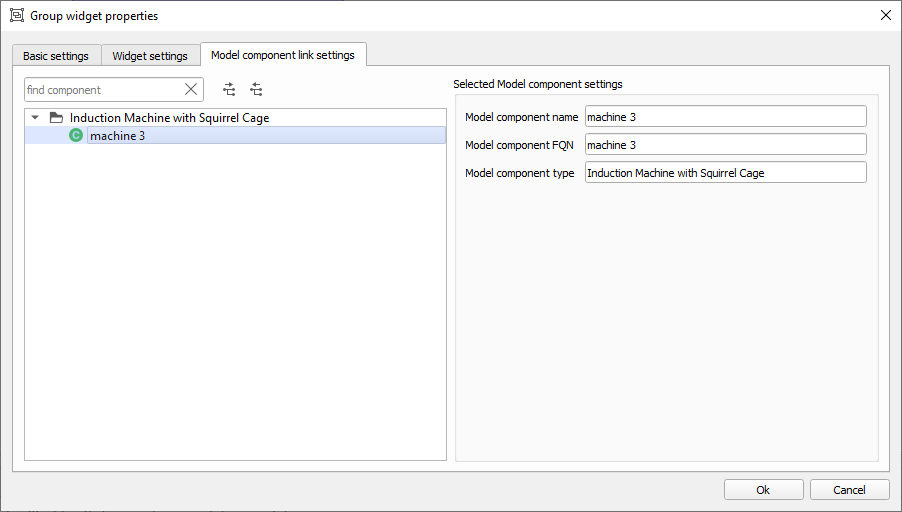This screenshot has height=512, width=902.
Task: Open the Widget settings tab
Action: click(150, 56)
